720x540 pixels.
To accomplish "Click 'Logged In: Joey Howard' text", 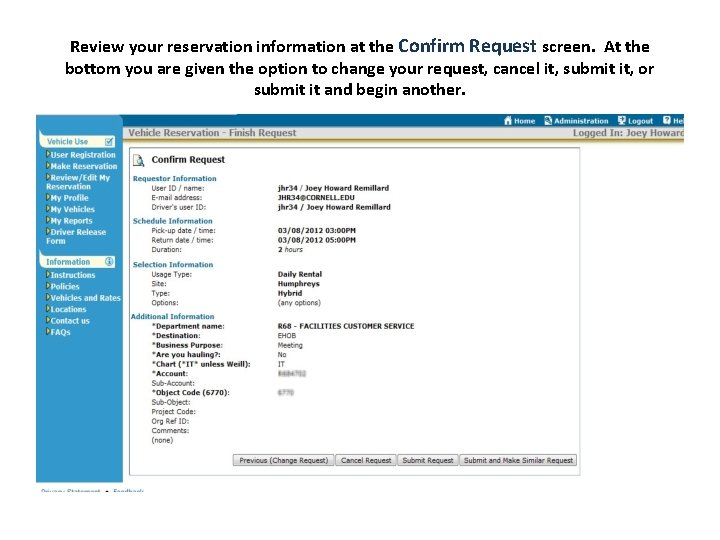I will (x=628, y=133).
